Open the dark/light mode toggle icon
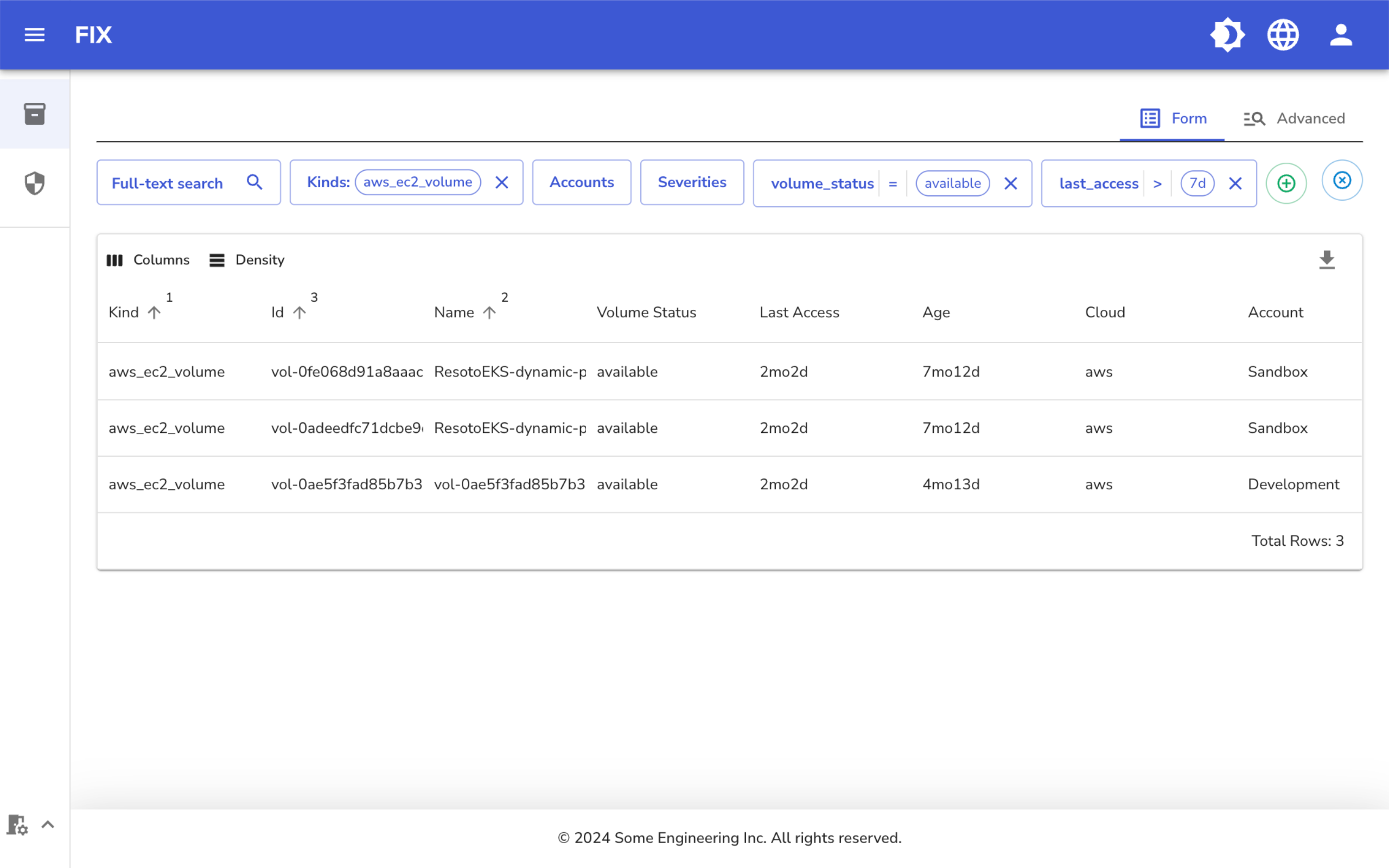This screenshot has width=1389, height=868. click(x=1227, y=35)
